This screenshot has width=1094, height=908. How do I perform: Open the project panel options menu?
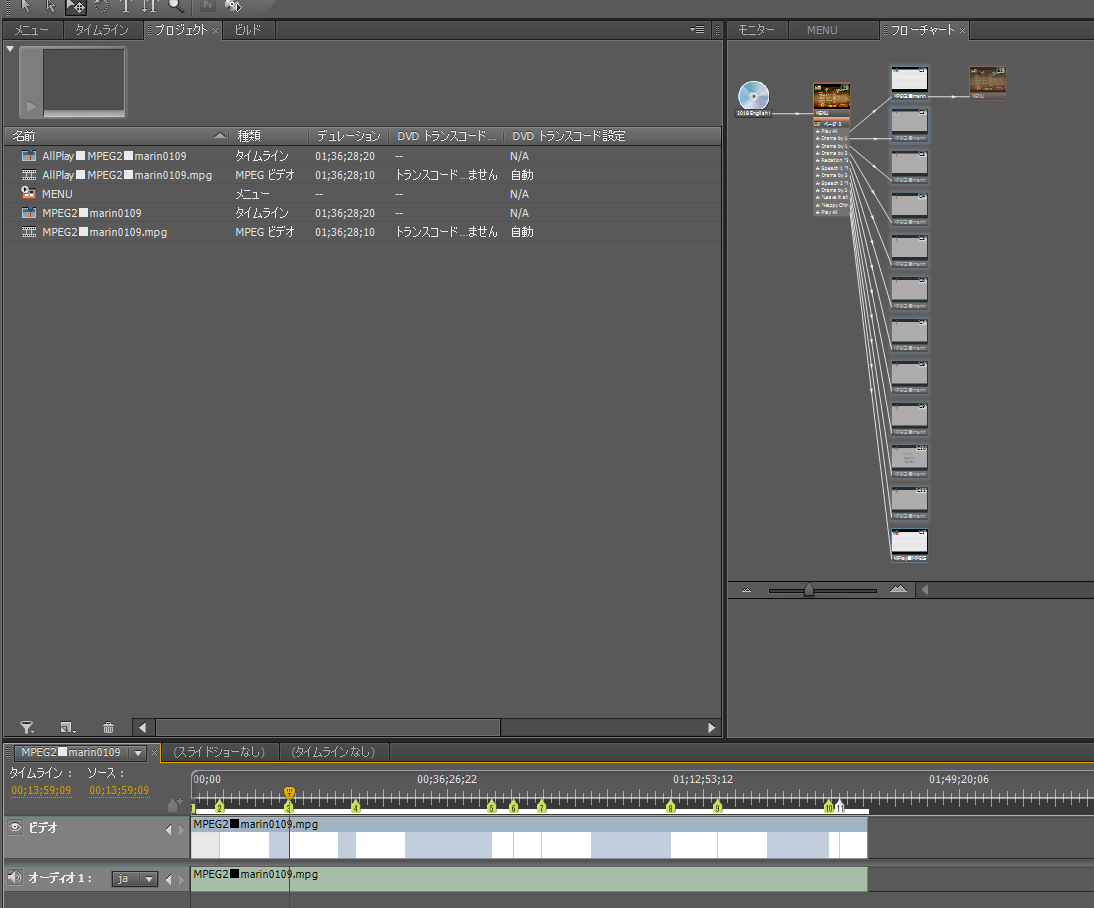[x=697, y=29]
